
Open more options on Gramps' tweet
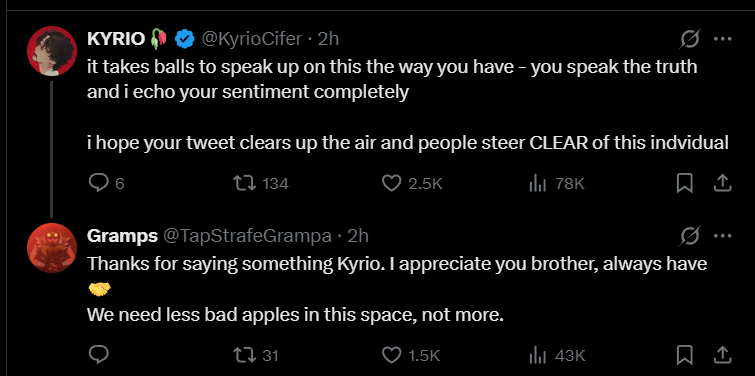722,236
